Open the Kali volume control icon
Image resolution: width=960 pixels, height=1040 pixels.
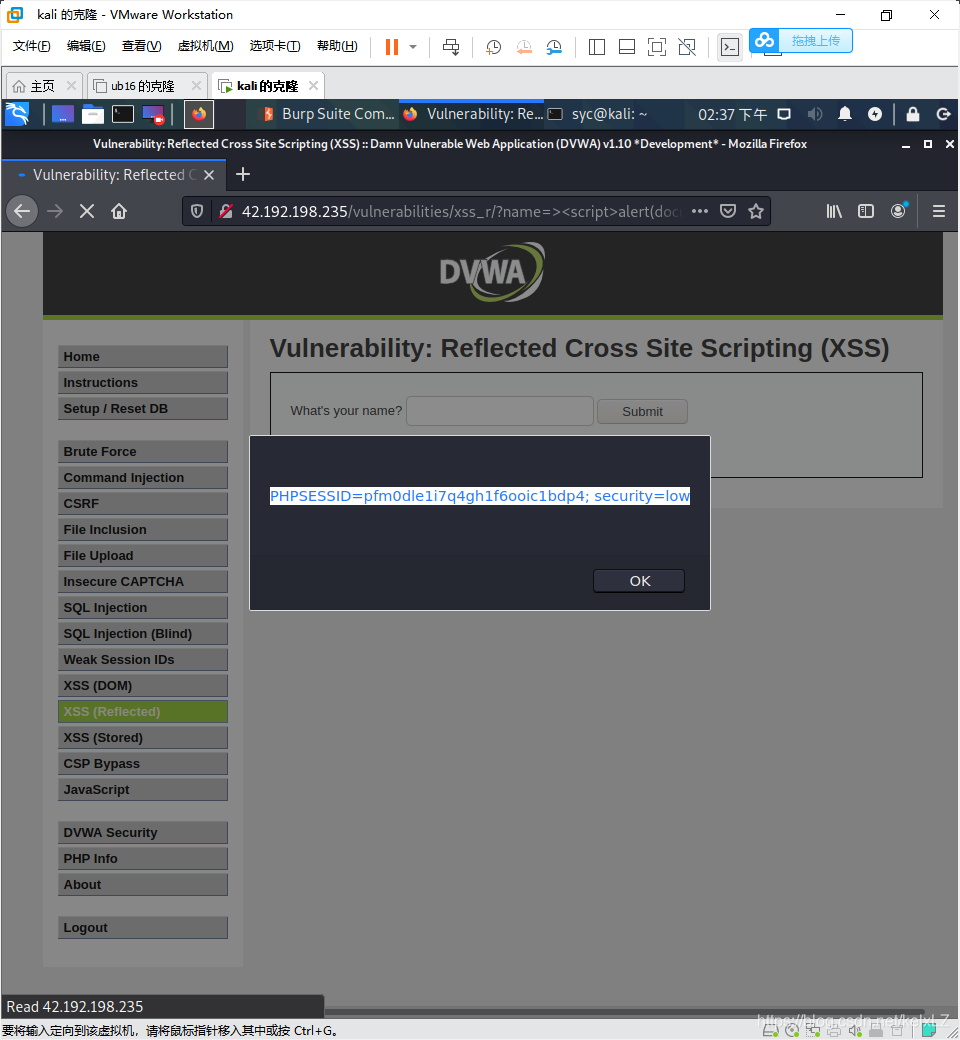(815, 114)
